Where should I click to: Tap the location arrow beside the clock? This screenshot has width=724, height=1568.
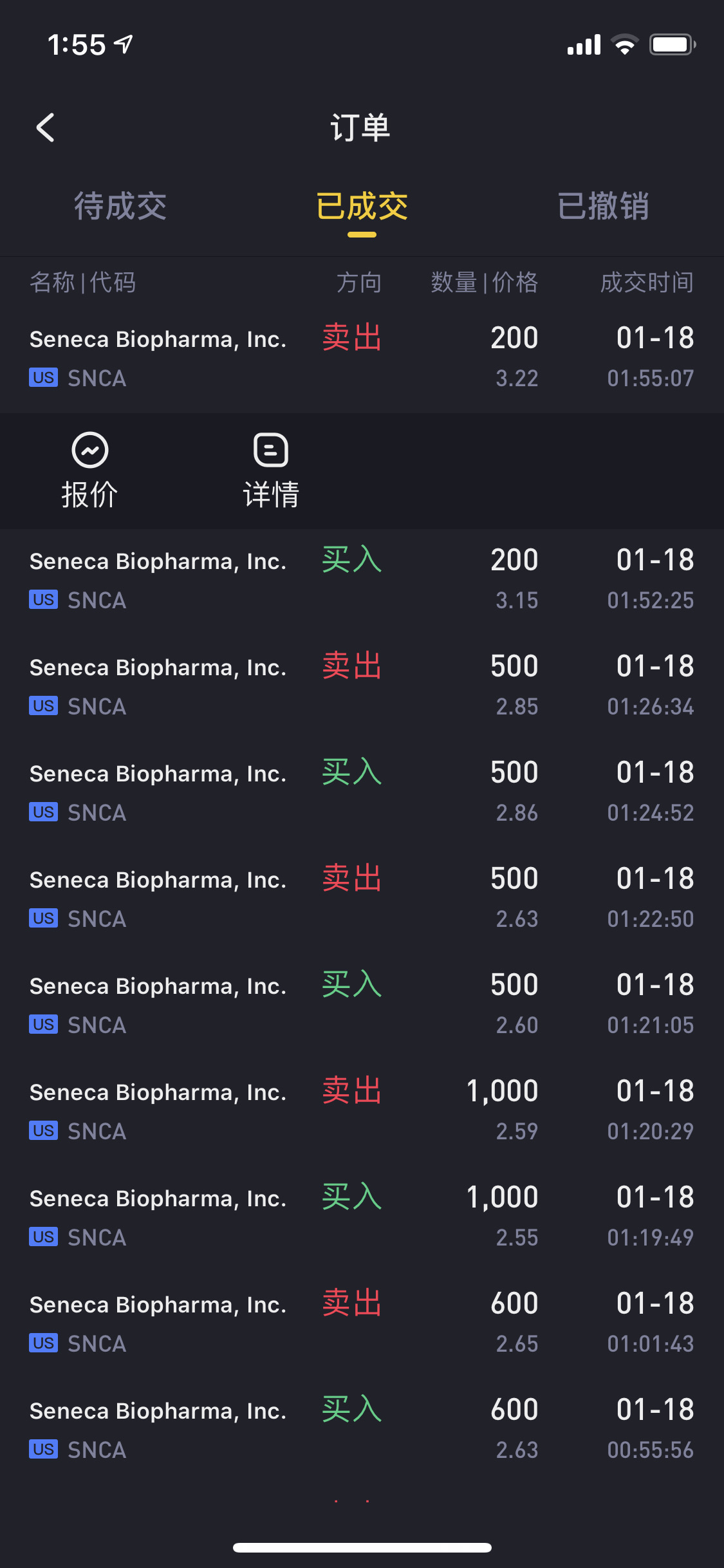tap(123, 44)
